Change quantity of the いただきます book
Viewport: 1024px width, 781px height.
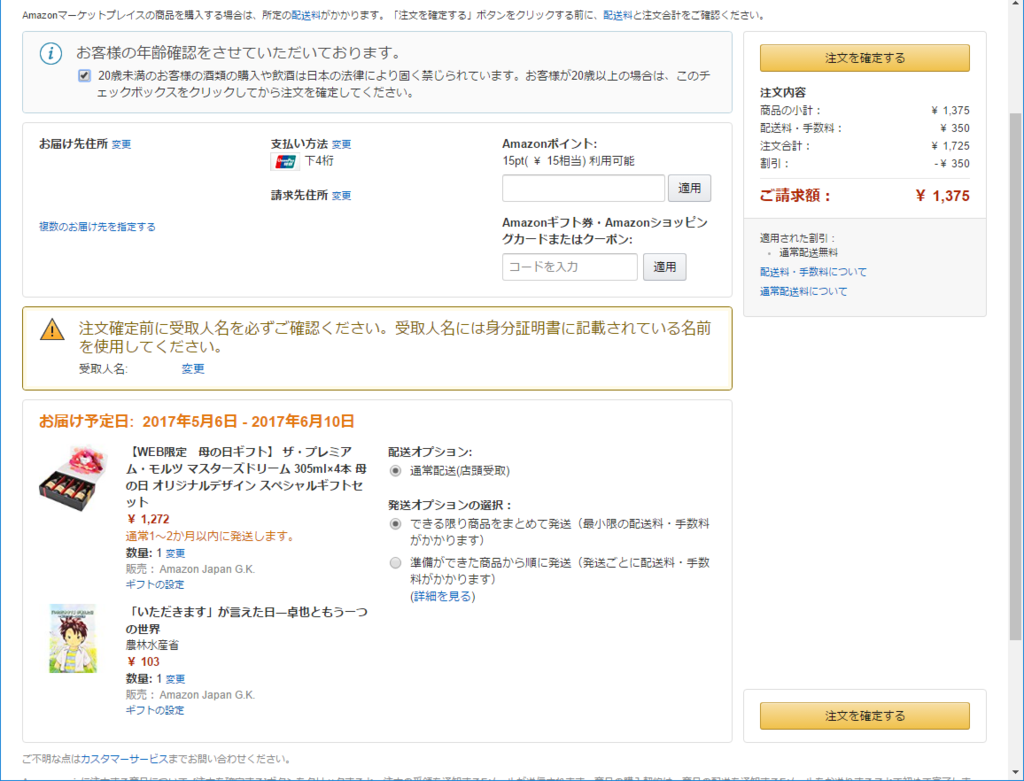[x=175, y=679]
